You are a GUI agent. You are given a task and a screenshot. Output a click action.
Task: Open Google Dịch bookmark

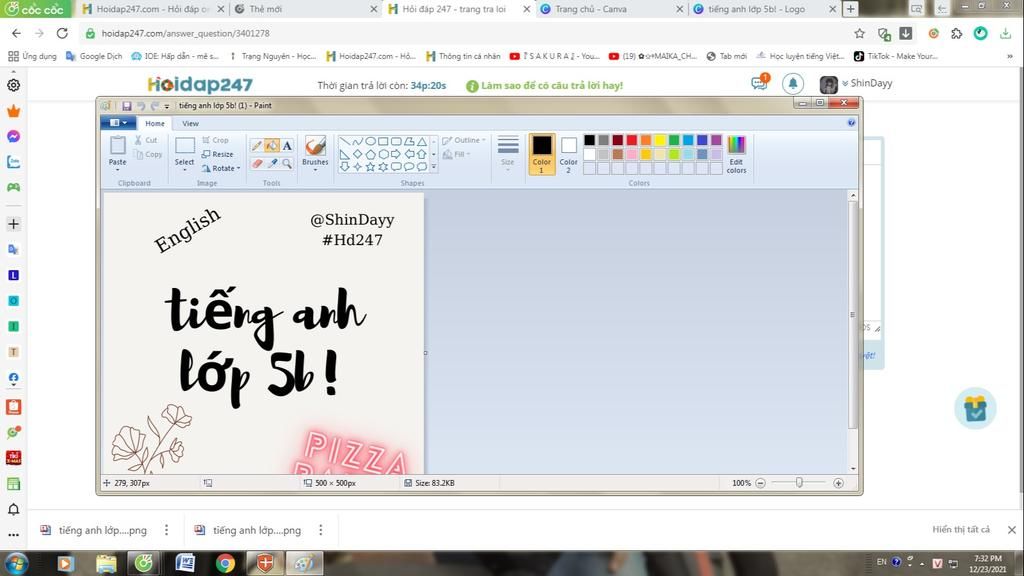click(x=94, y=56)
